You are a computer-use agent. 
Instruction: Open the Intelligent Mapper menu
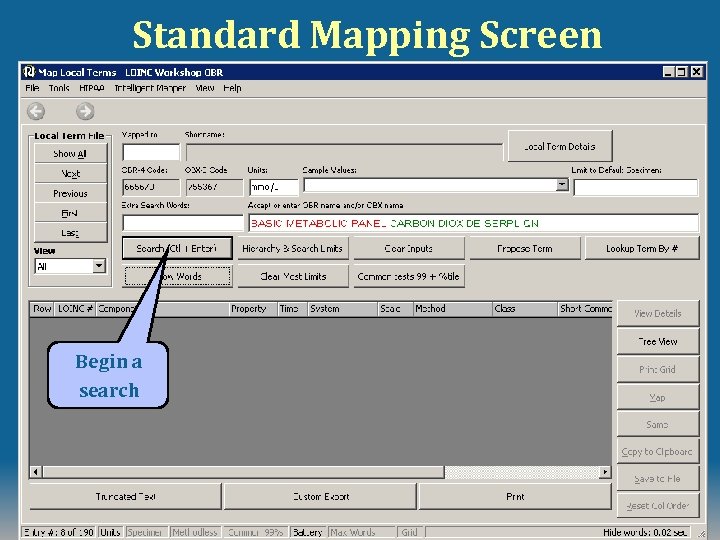coord(150,88)
